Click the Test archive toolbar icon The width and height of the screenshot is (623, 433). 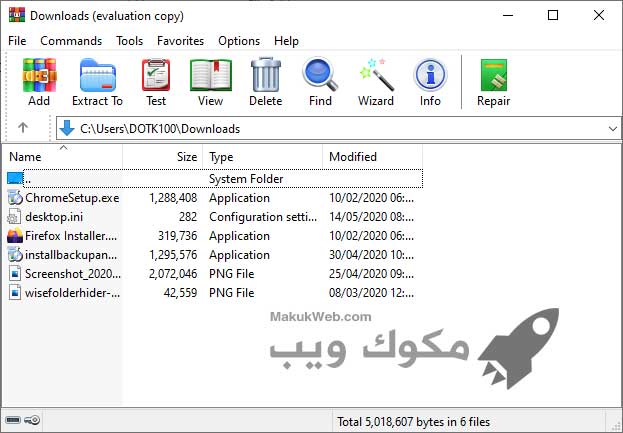156,75
